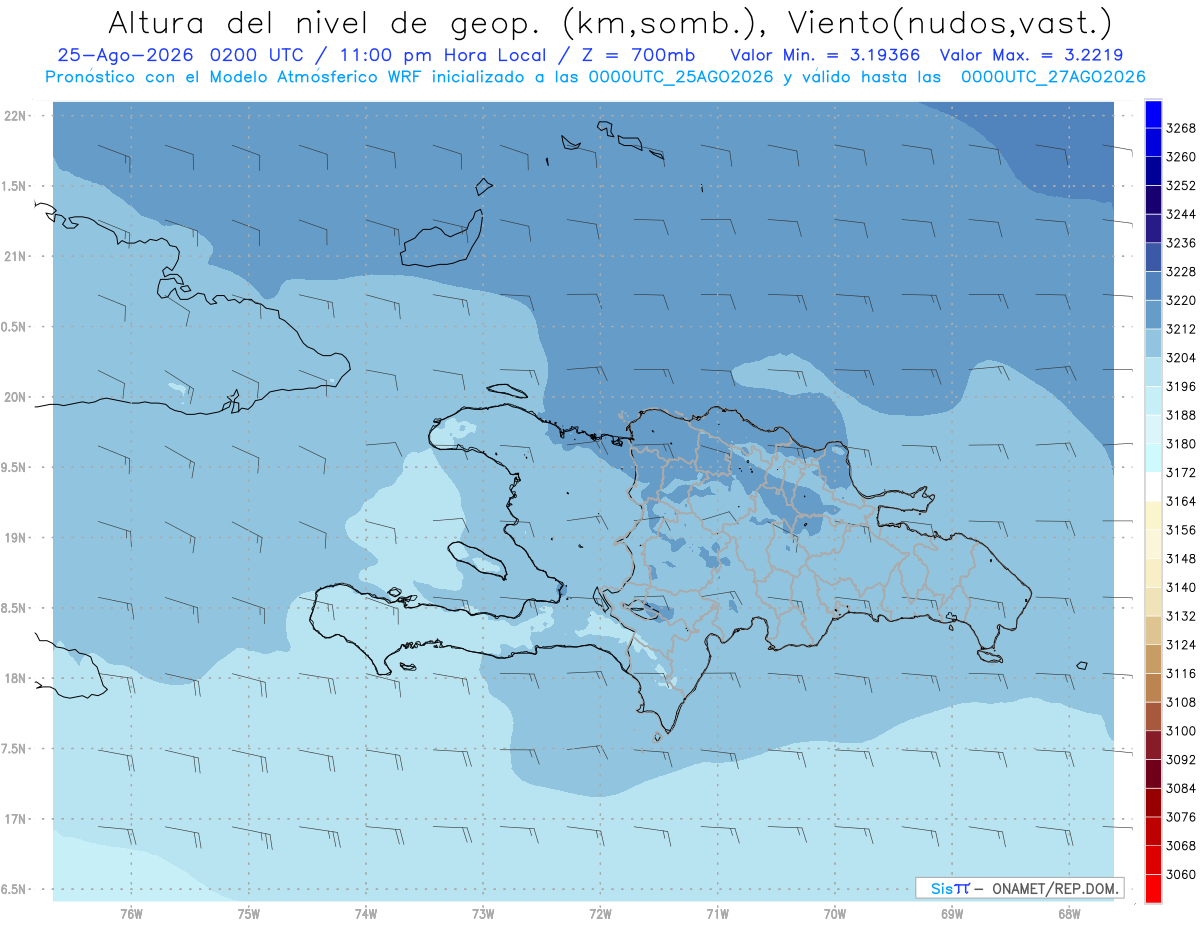
Task: Click the 76W longitude label
Action: (131, 914)
